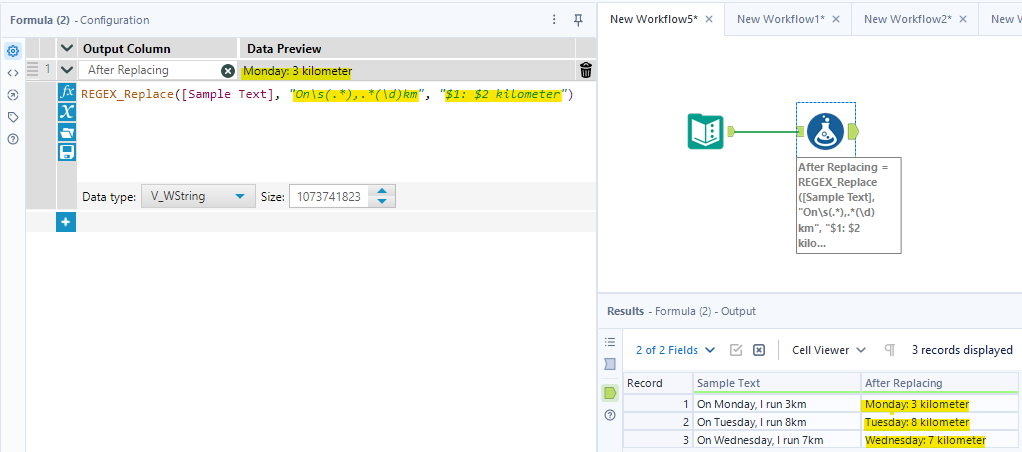Switch to New Workflow5 tab
The image size is (1022, 452).
tap(654, 19)
